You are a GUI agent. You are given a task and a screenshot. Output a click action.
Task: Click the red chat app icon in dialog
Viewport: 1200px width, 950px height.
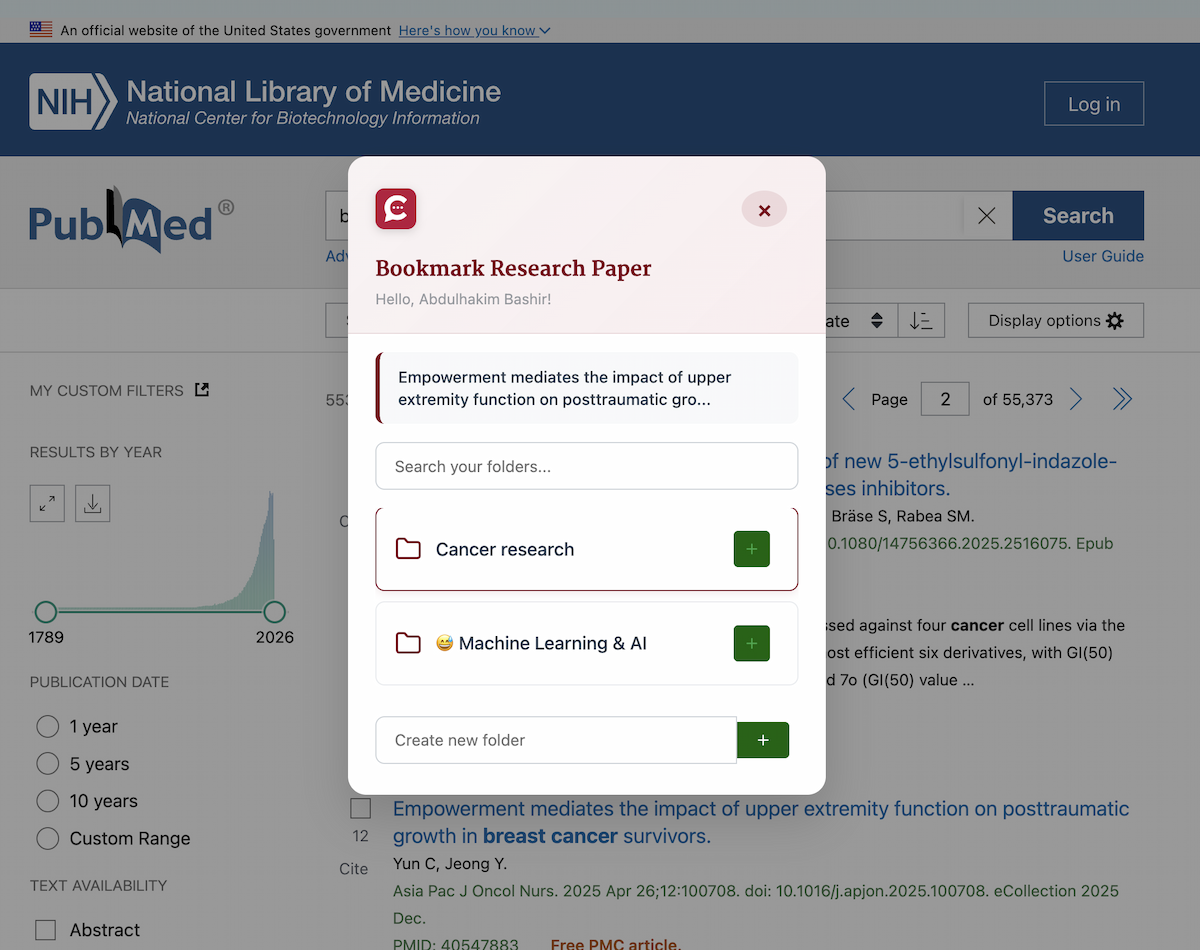point(396,209)
